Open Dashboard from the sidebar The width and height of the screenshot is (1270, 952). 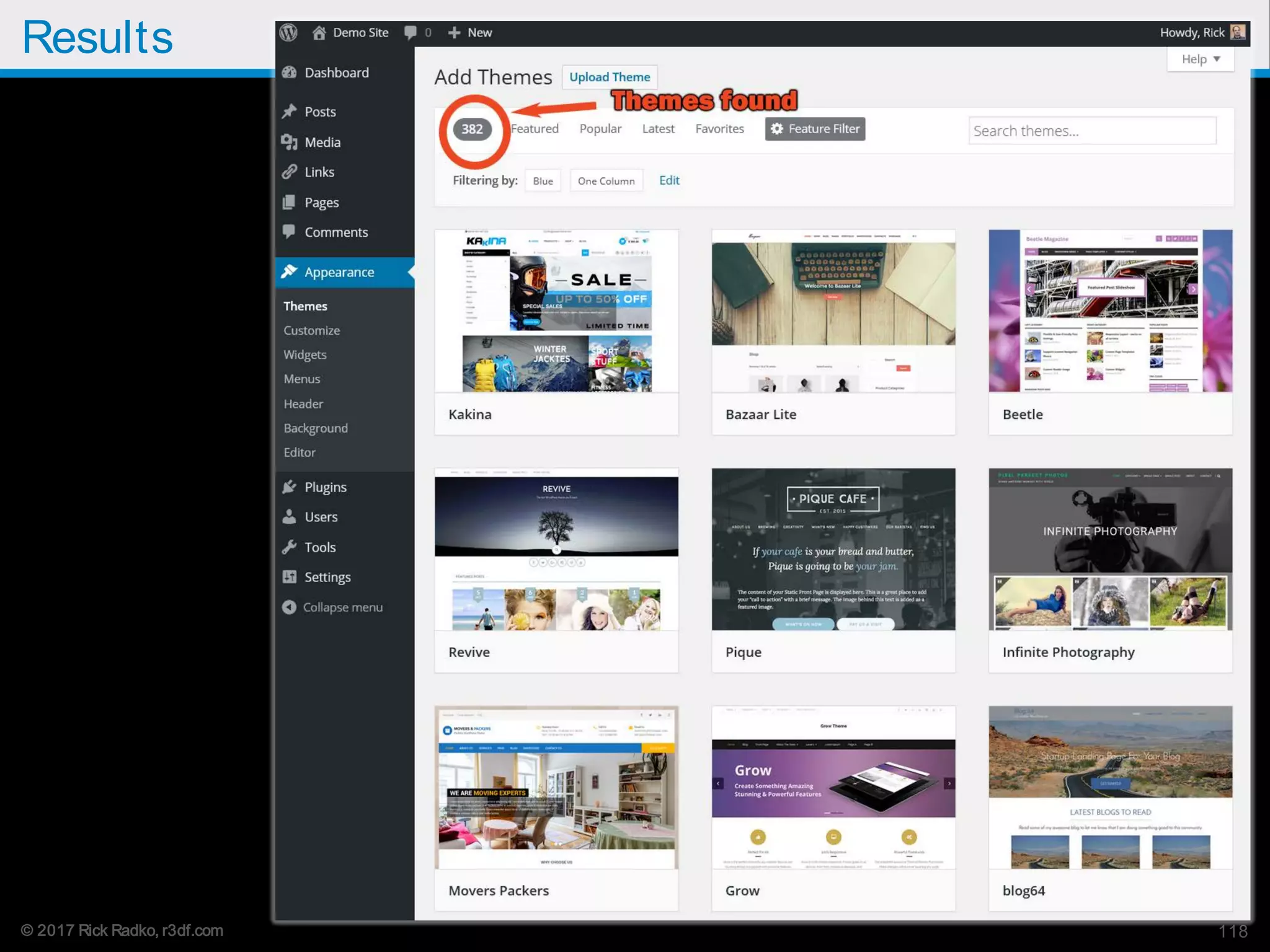point(336,73)
